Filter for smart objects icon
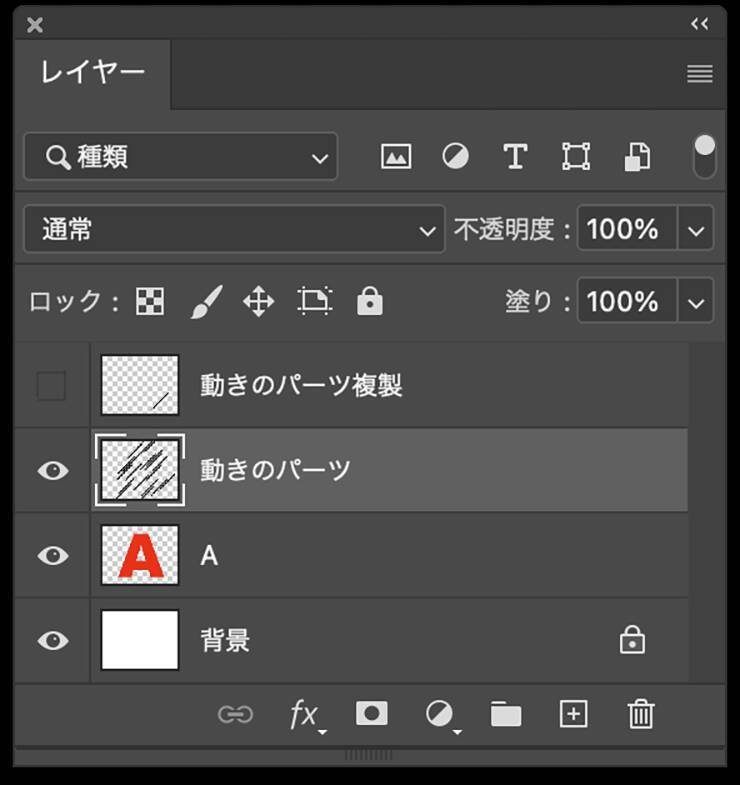This screenshot has width=740, height=785. coord(637,157)
